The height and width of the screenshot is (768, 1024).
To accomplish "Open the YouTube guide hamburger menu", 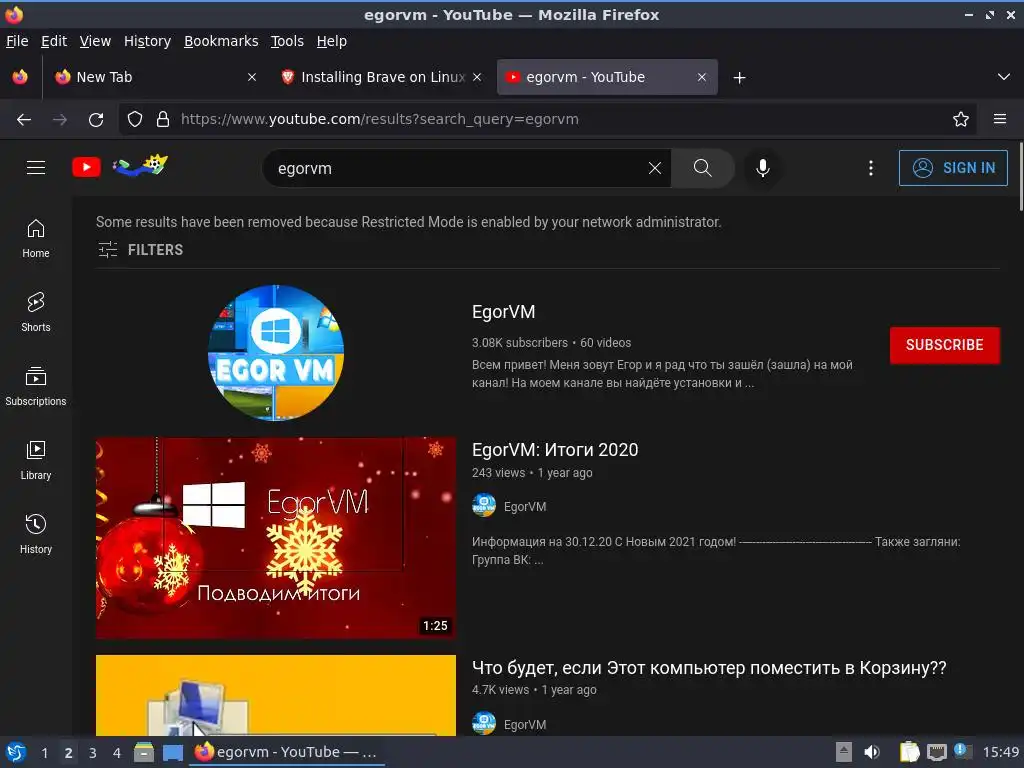I will (36, 168).
